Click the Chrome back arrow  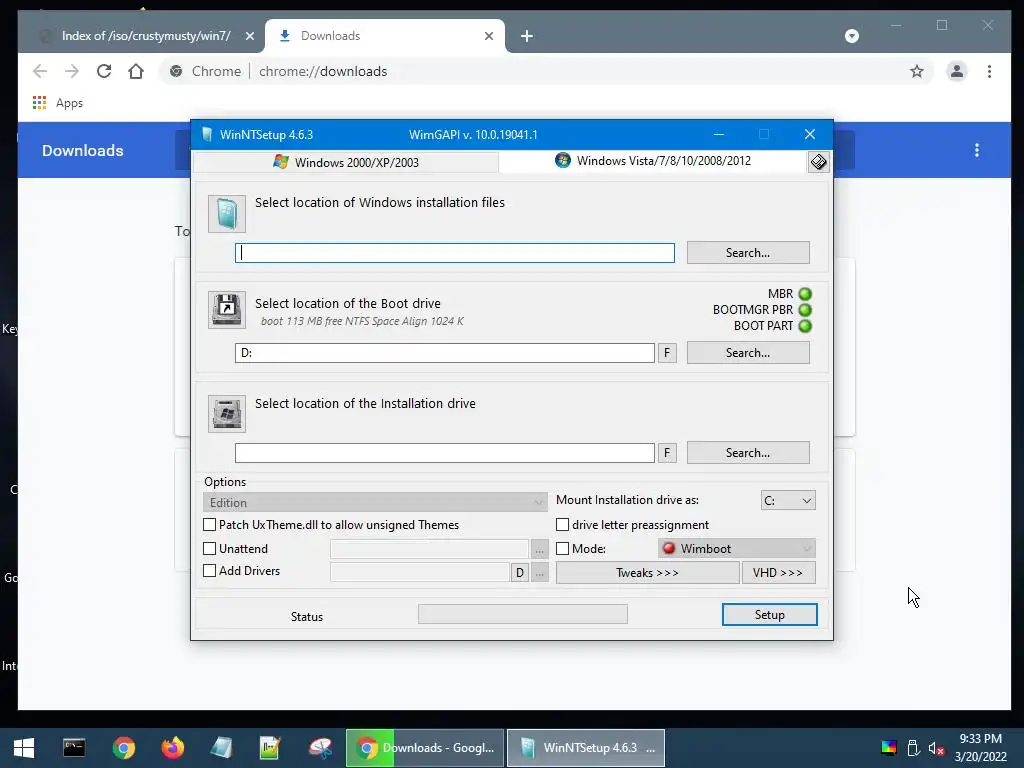coord(40,71)
